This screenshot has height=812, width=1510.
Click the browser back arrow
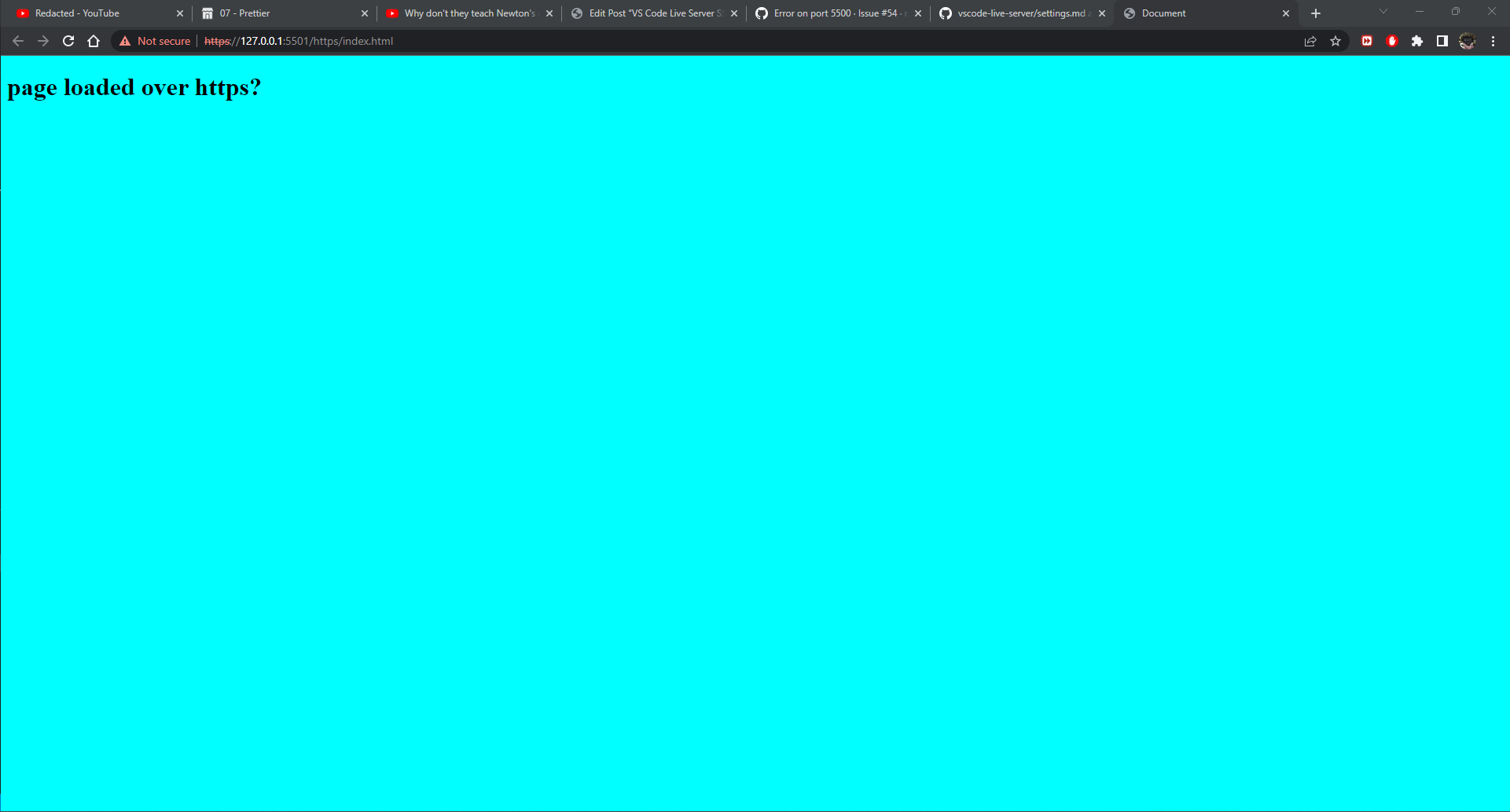click(18, 41)
